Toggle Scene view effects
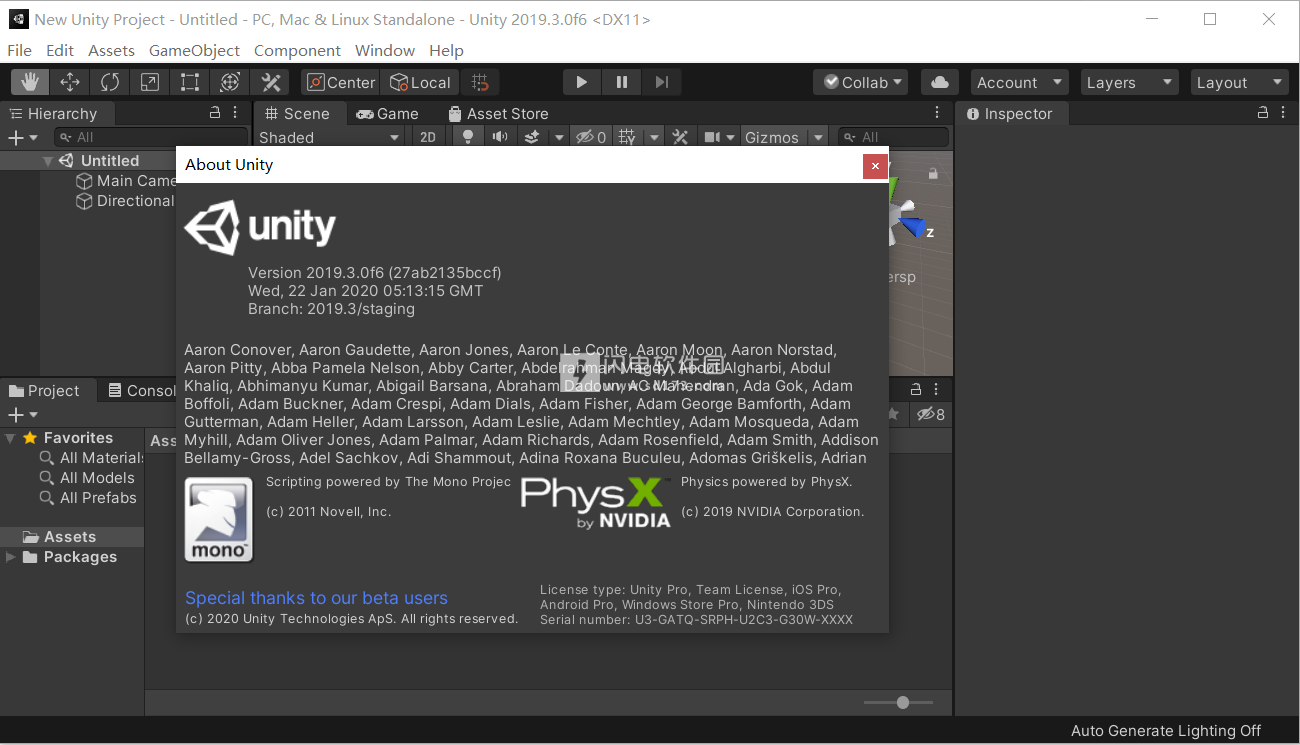The height and width of the screenshot is (745, 1300). coord(533,137)
